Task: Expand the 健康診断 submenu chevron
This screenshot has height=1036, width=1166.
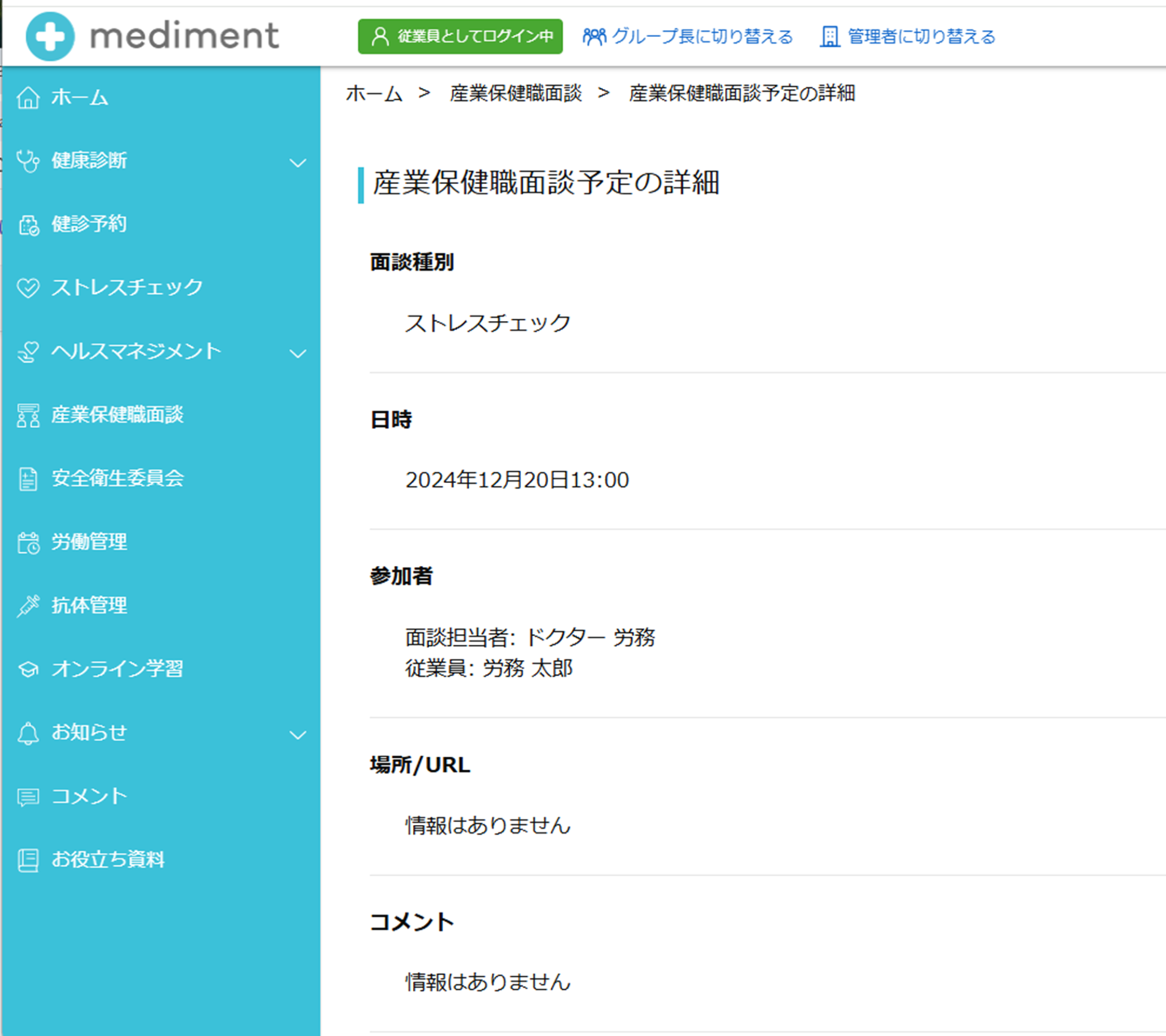Action: 298,163
